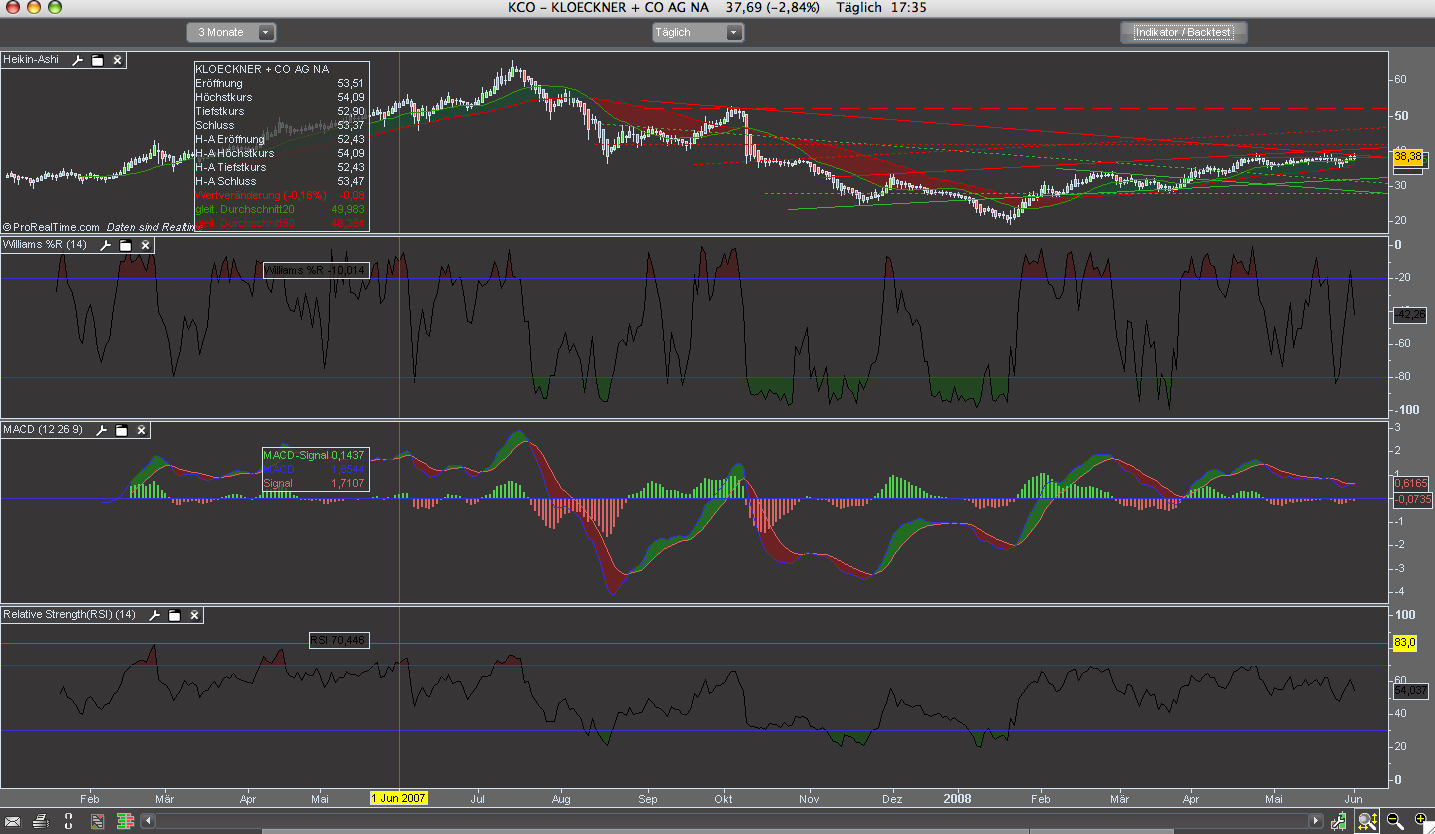1435x834 pixels.
Task: Click the red-green horizontal bars icon
Action: point(126,821)
